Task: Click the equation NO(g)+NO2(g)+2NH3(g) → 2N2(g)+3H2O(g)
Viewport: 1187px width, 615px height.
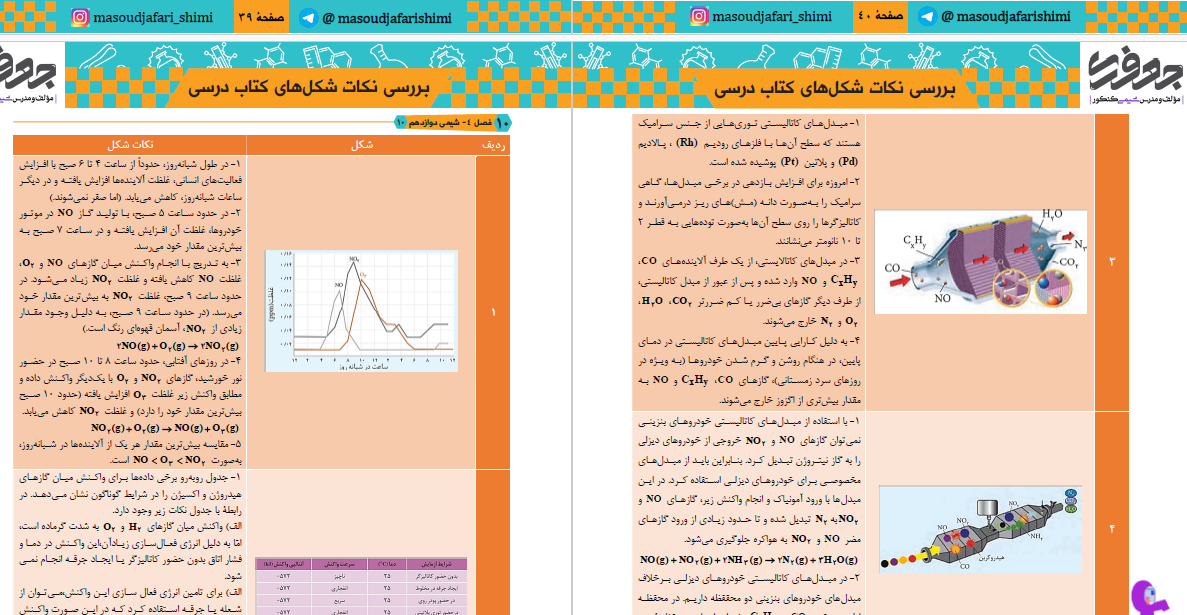Action: (749, 560)
